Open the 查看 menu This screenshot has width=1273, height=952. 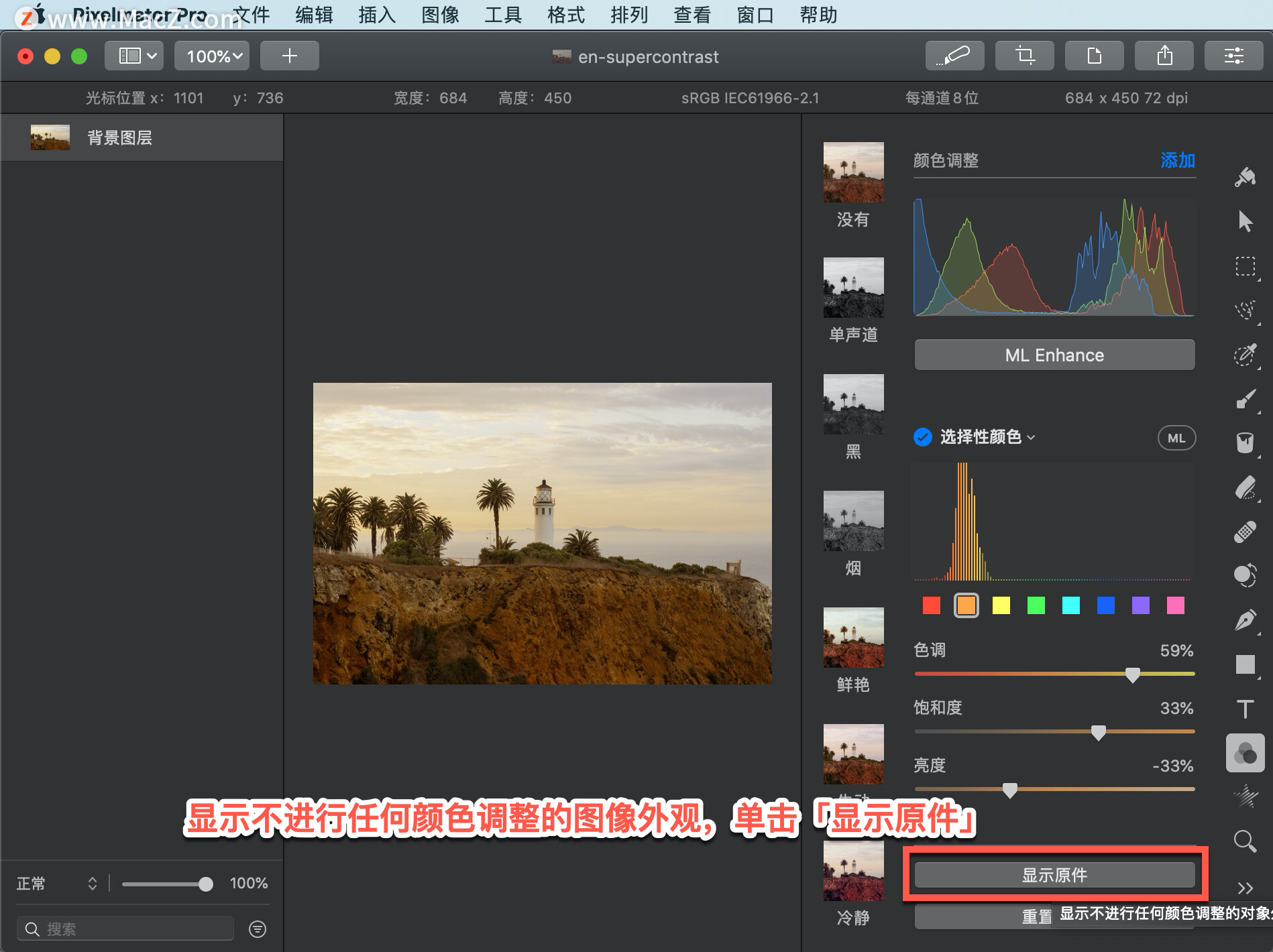click(x=692, y=15)
